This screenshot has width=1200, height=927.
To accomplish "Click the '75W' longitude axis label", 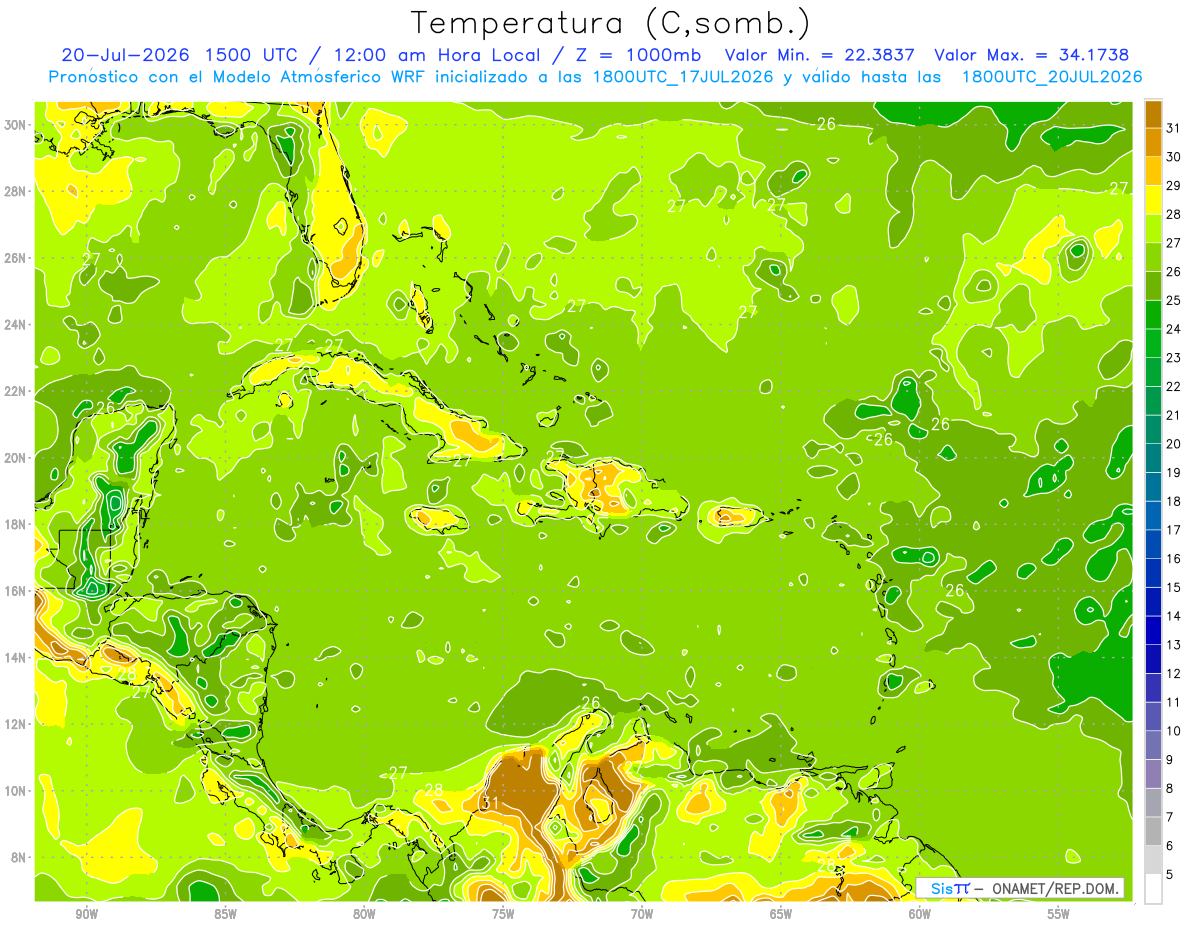I will (503, 915).
